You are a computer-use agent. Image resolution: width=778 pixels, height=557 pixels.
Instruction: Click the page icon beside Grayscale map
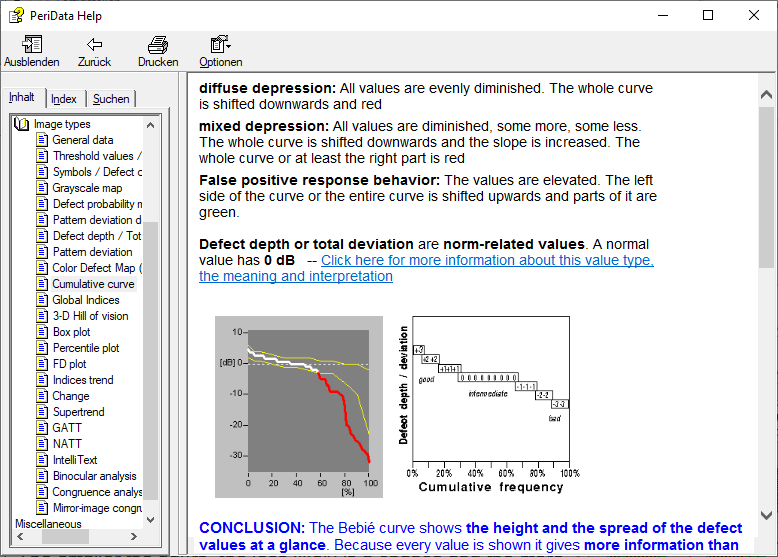click(x=42, y=188)
